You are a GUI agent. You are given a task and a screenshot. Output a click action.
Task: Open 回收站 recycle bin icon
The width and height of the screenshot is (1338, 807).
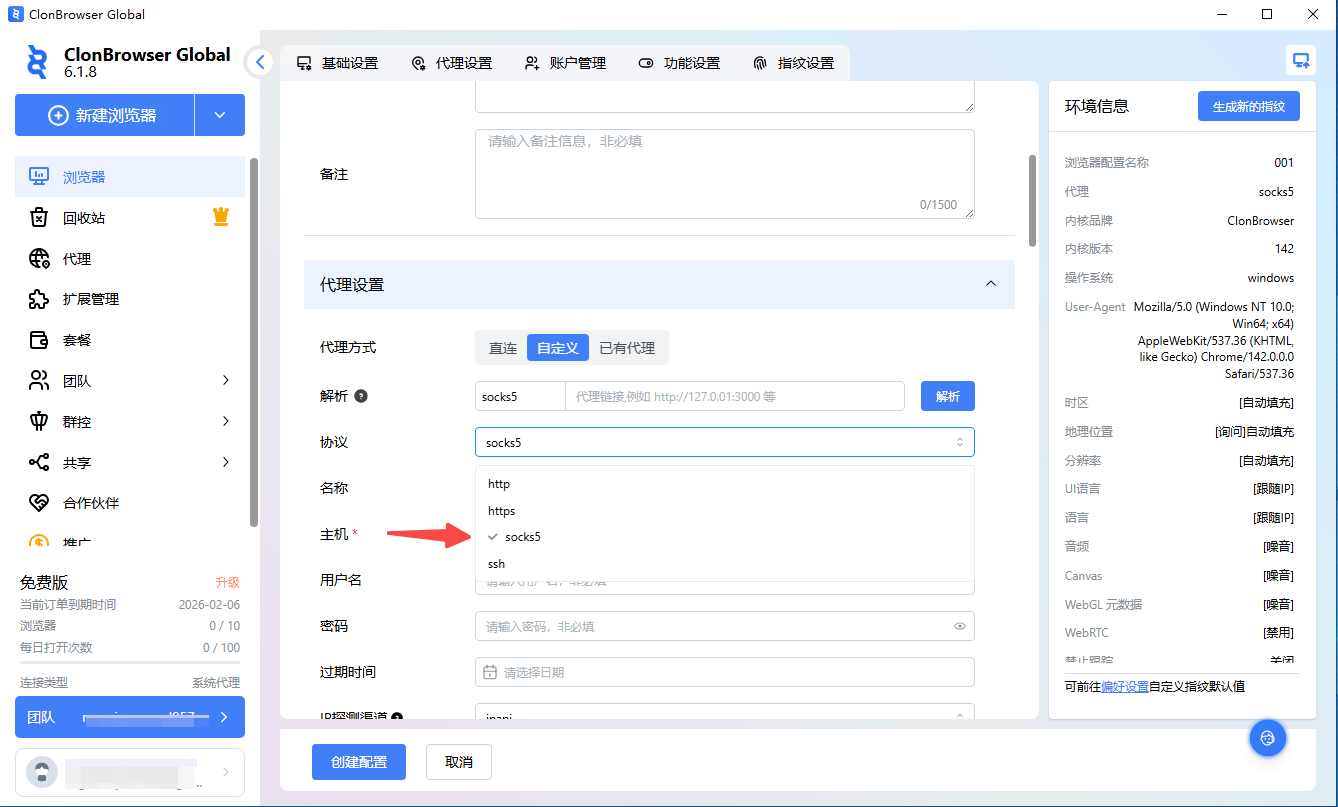[x=39, y=218]
